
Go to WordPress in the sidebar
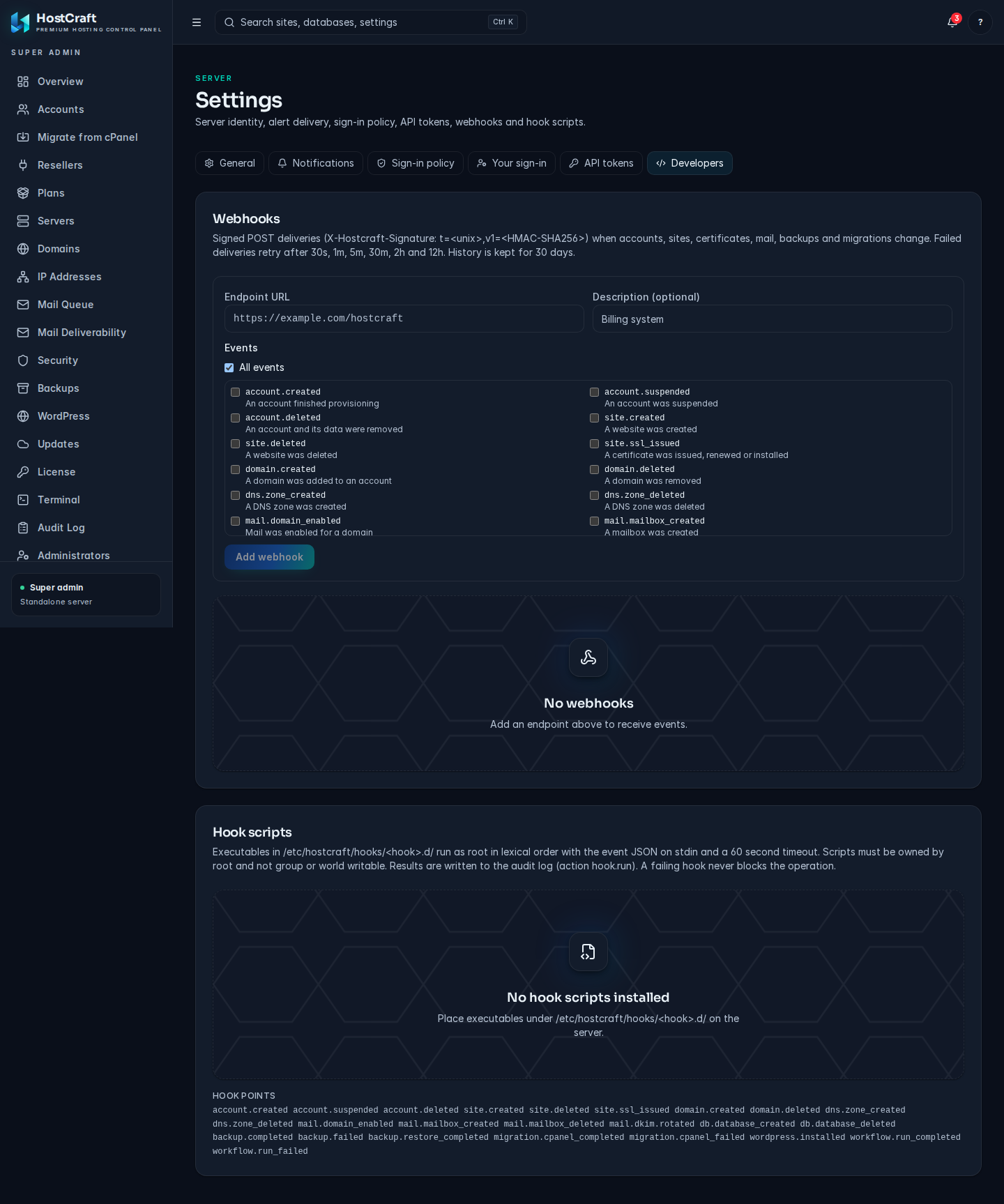pos(86,416)
